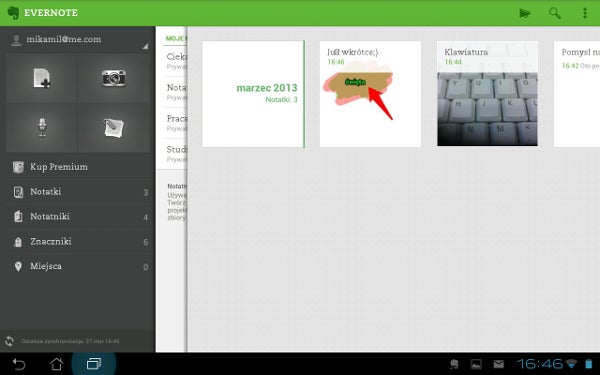Image resolution: width=600 pixels, height=375 pixels.
Task: Tap the picture notification icon in status bar
Action: click(476, 364)
